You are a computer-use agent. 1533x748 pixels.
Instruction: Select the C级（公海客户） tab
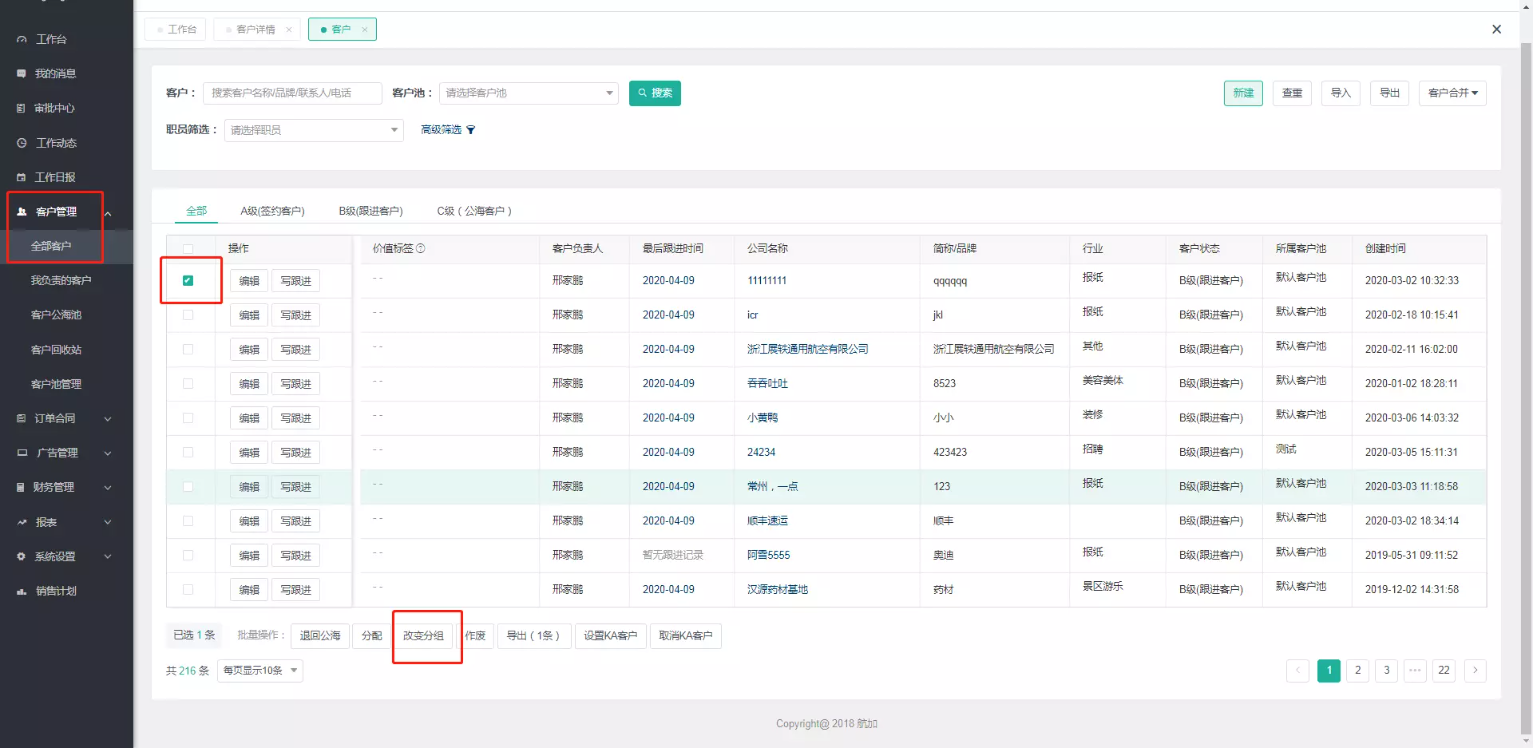(475, 211)
